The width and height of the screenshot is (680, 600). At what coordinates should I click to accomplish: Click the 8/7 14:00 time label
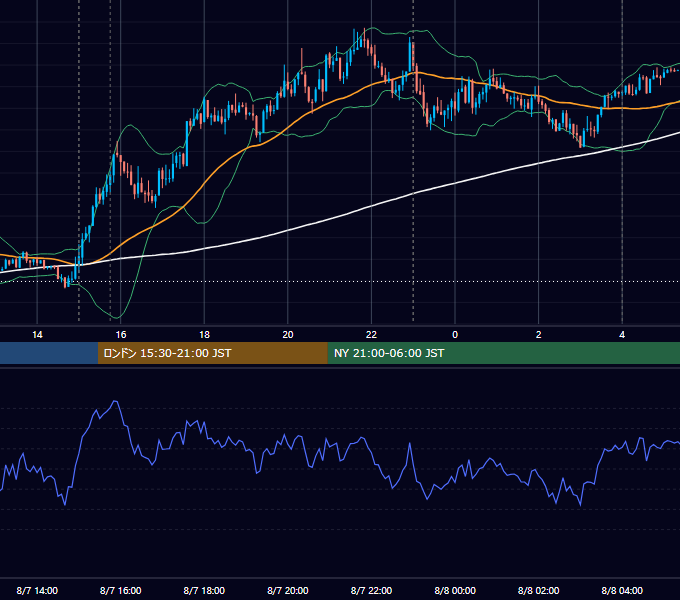pyautogui.click(x=37, y=590)
